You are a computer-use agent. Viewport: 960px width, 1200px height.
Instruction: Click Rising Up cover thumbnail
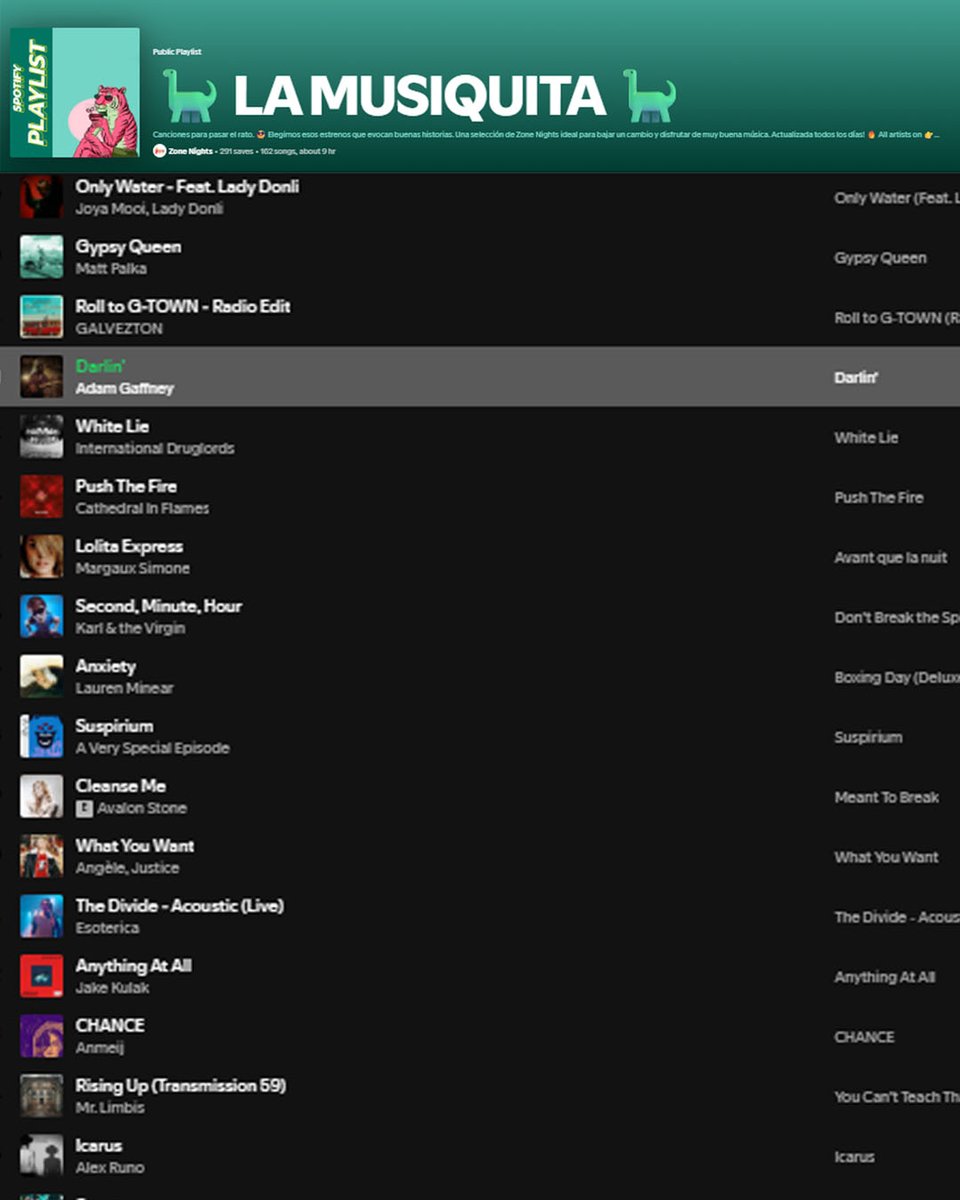pos(41,1097)
